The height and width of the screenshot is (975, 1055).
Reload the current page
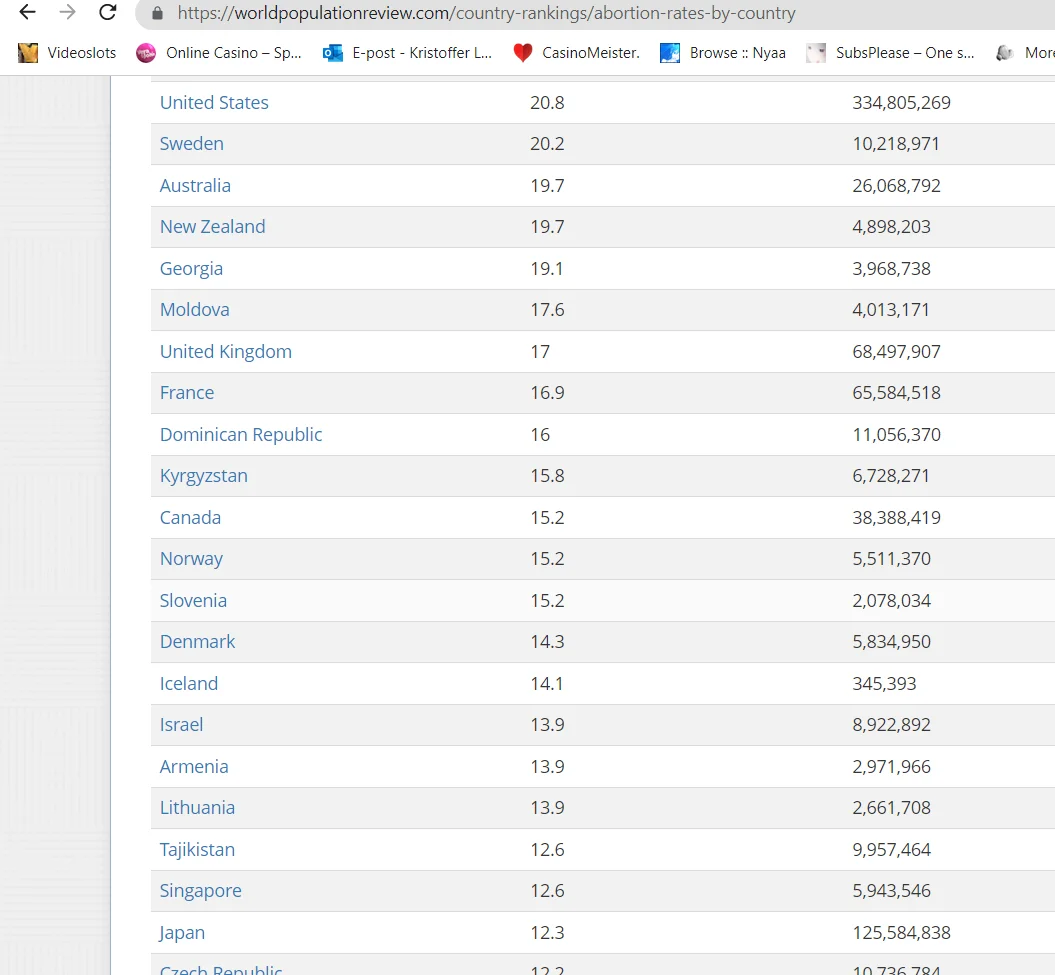108,12
